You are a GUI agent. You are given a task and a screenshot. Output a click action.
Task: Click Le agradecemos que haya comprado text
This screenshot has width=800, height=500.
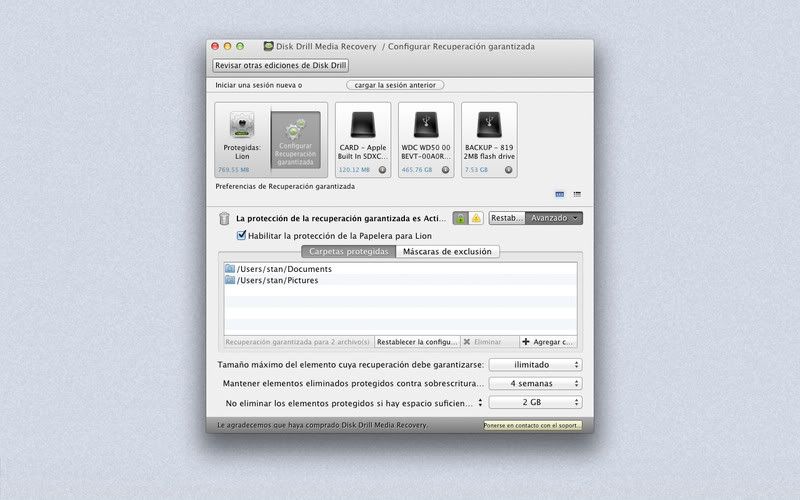tap(323, 425)
